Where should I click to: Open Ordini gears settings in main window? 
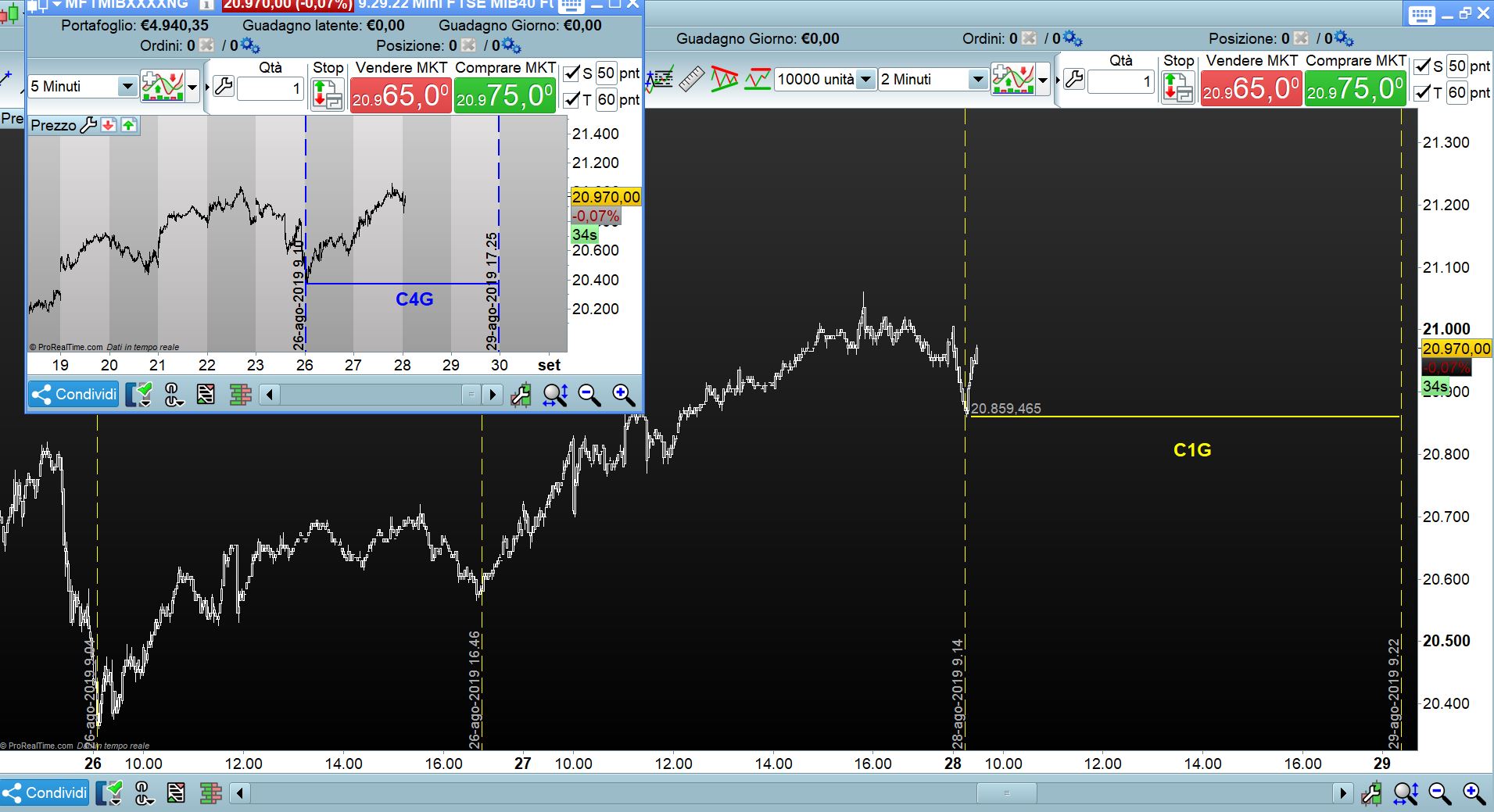click(x=1073, y=38)
